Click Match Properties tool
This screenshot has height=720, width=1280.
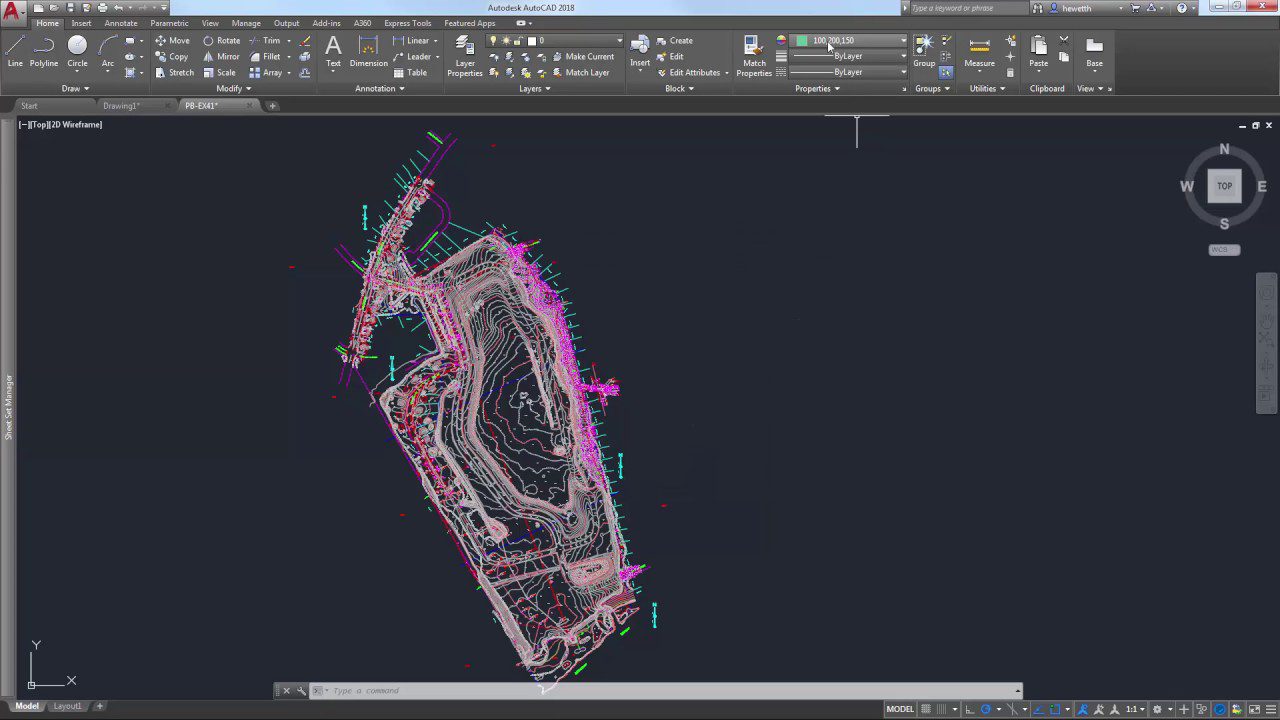pos(754,55)
